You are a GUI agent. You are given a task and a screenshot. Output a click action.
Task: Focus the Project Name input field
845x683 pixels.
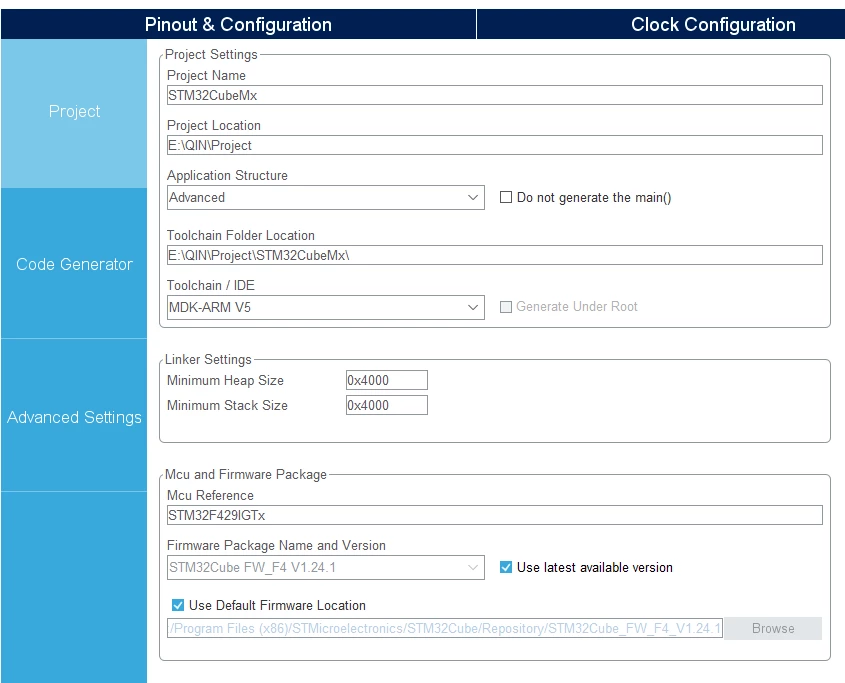click(x=495, y=95)
